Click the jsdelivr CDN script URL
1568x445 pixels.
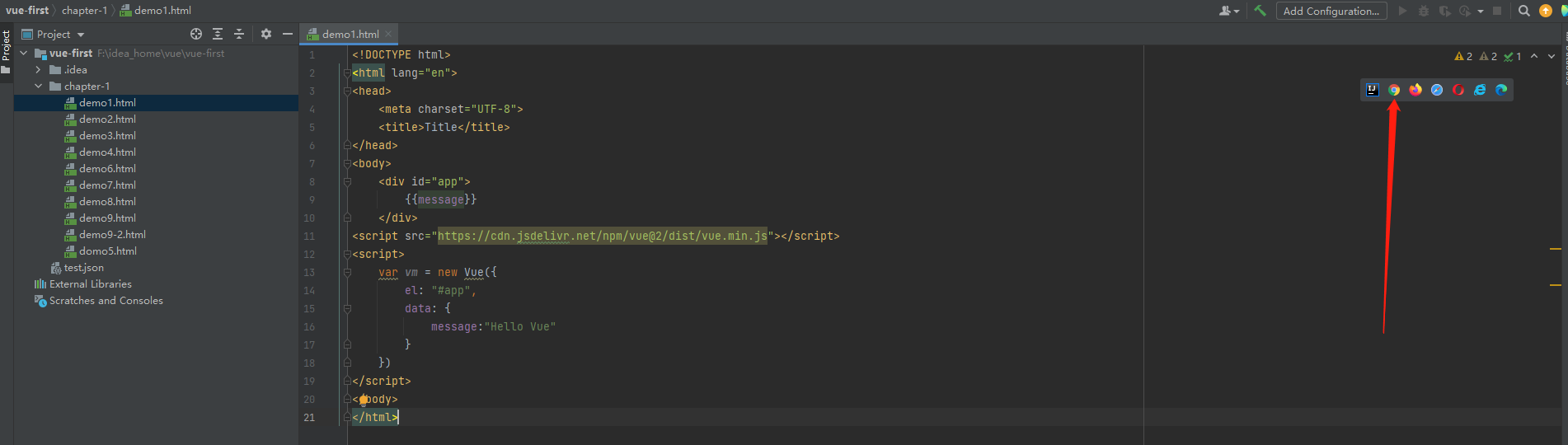(603, 236)
